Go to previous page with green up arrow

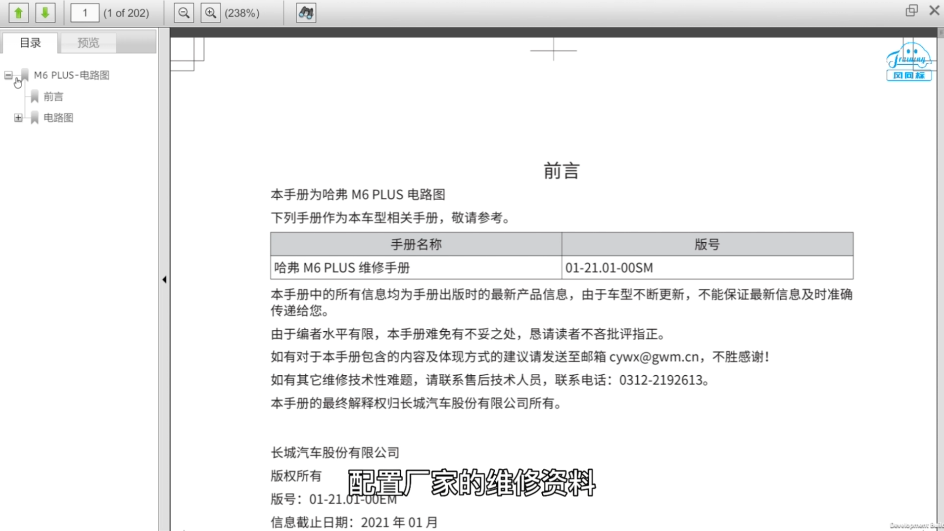19,13
